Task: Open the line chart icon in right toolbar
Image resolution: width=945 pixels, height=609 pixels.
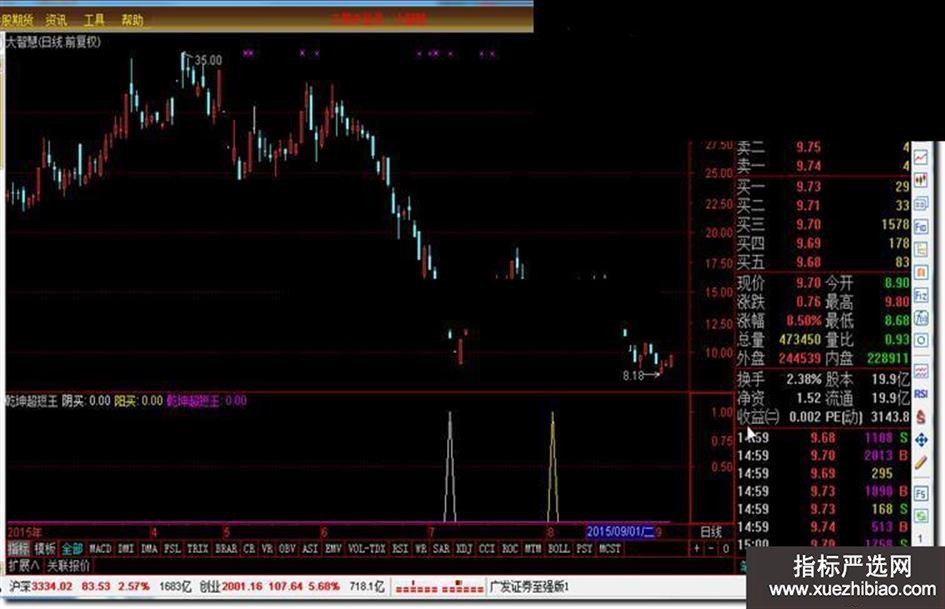Action: pyautogui.click(x=921, y=158)
